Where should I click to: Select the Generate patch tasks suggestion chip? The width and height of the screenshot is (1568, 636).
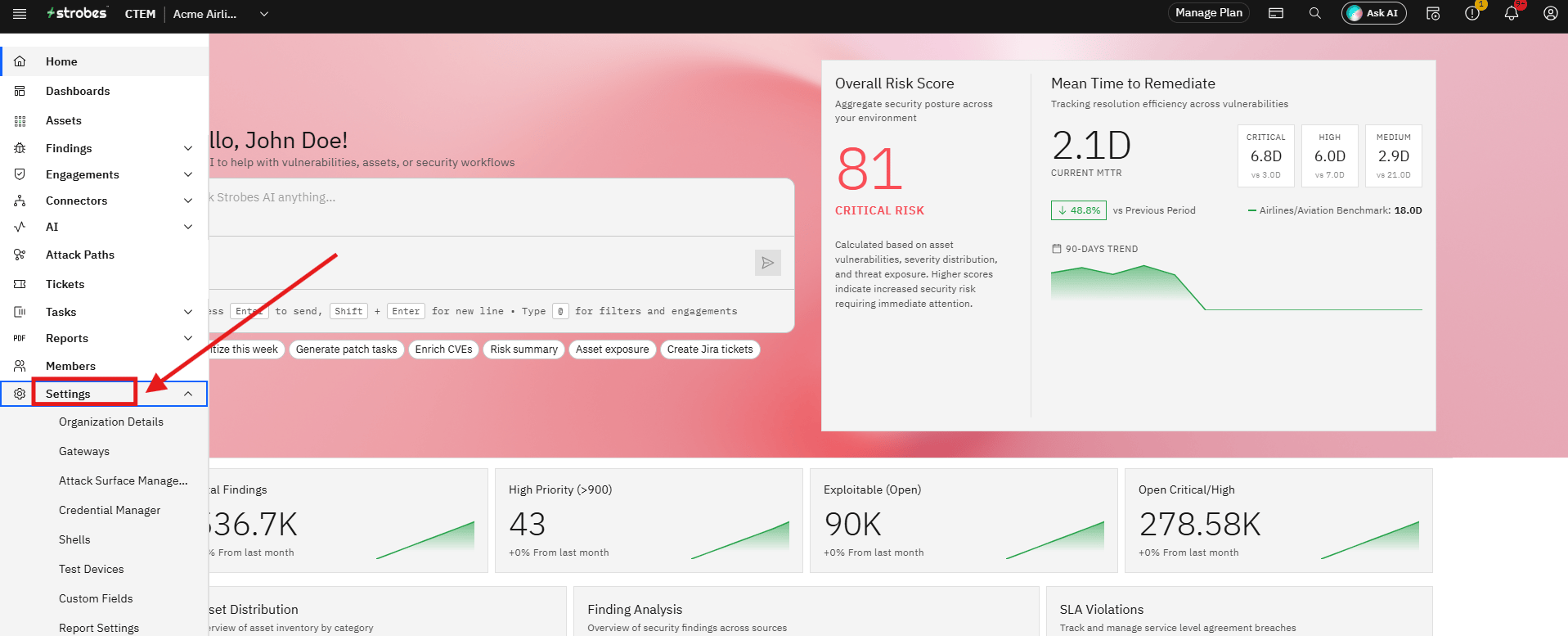pos(346,350)
